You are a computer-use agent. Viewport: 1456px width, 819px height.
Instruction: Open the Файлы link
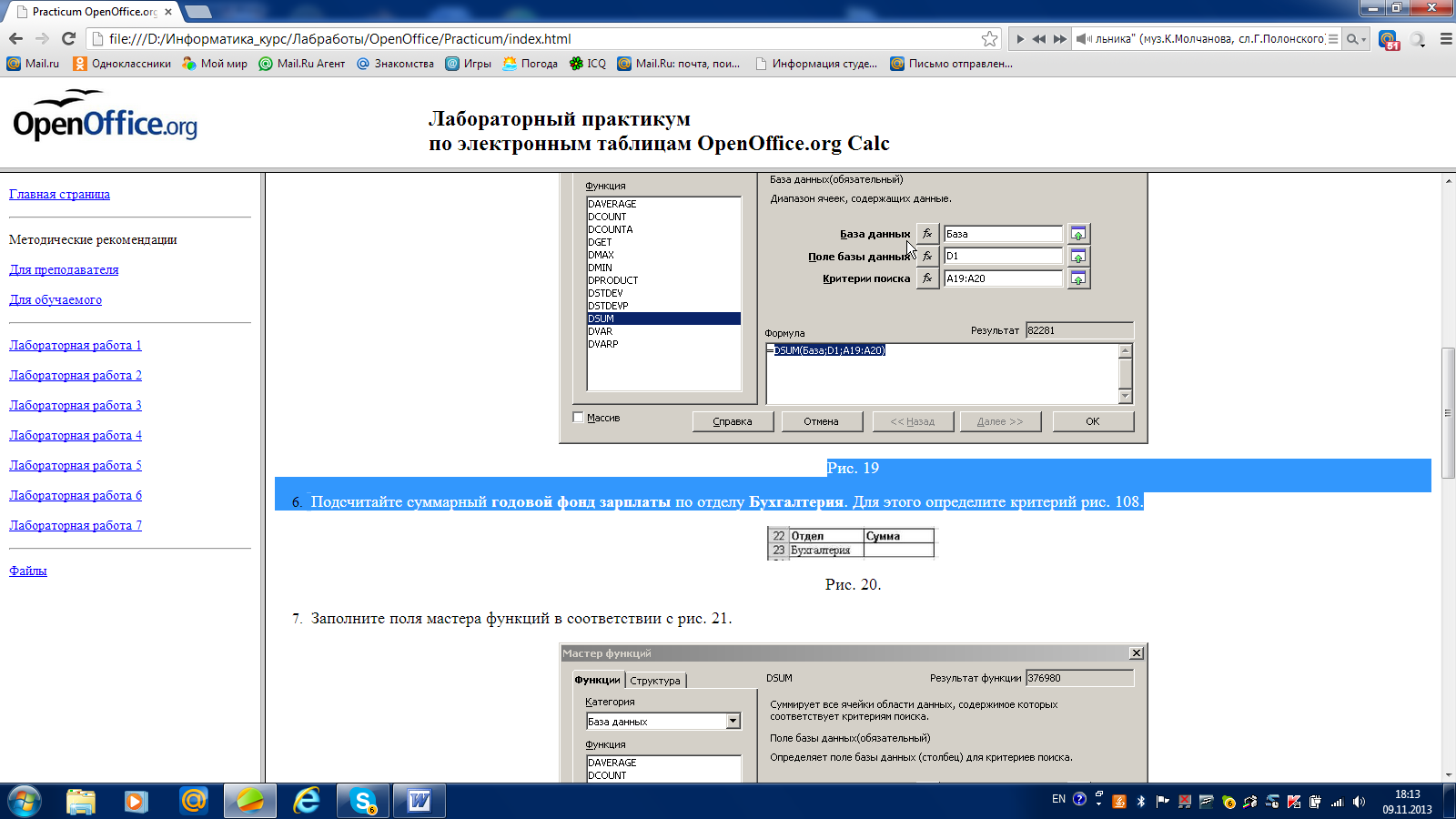(28, 571)
